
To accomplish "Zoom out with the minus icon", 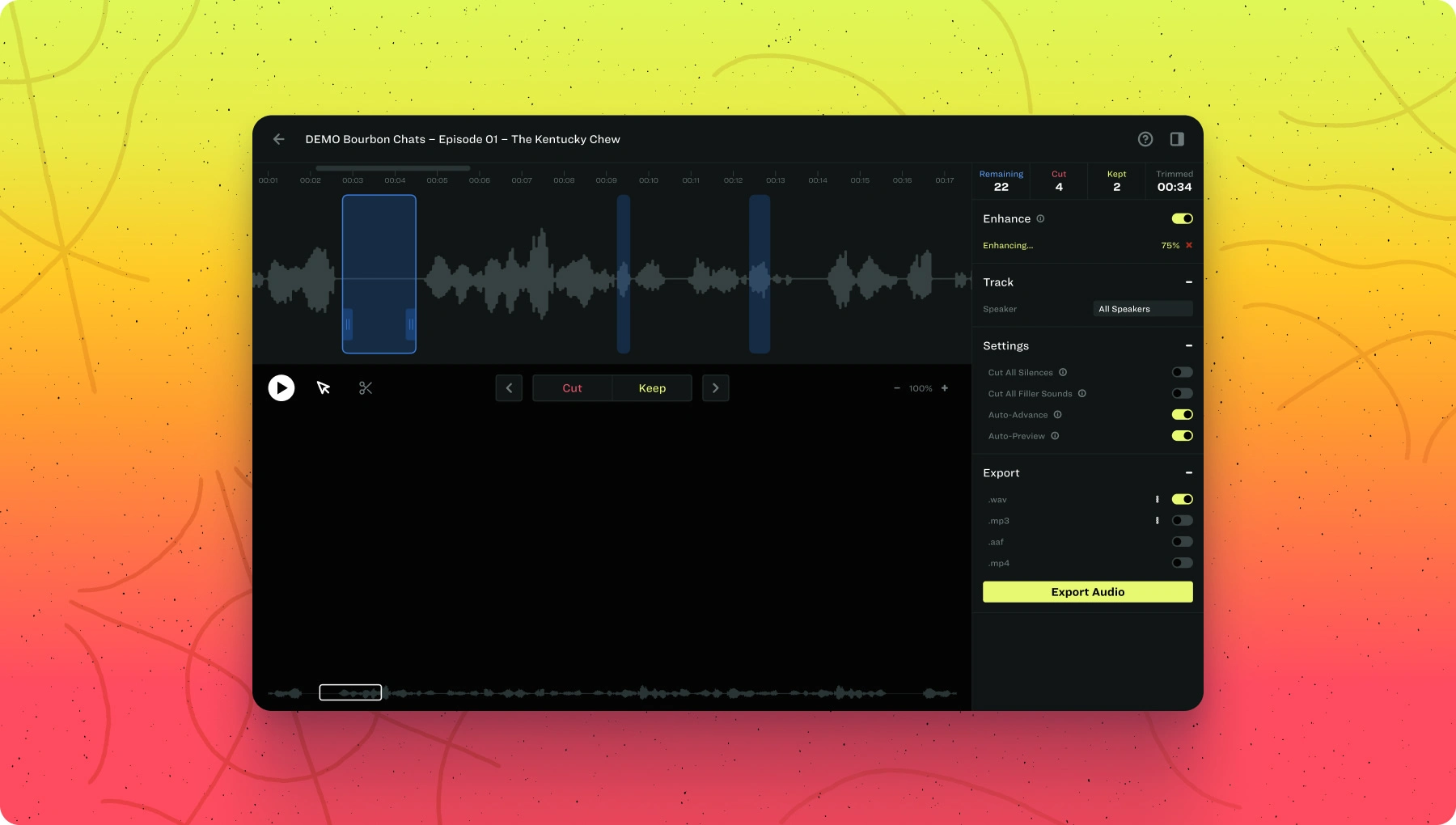I will click(897, 388).
